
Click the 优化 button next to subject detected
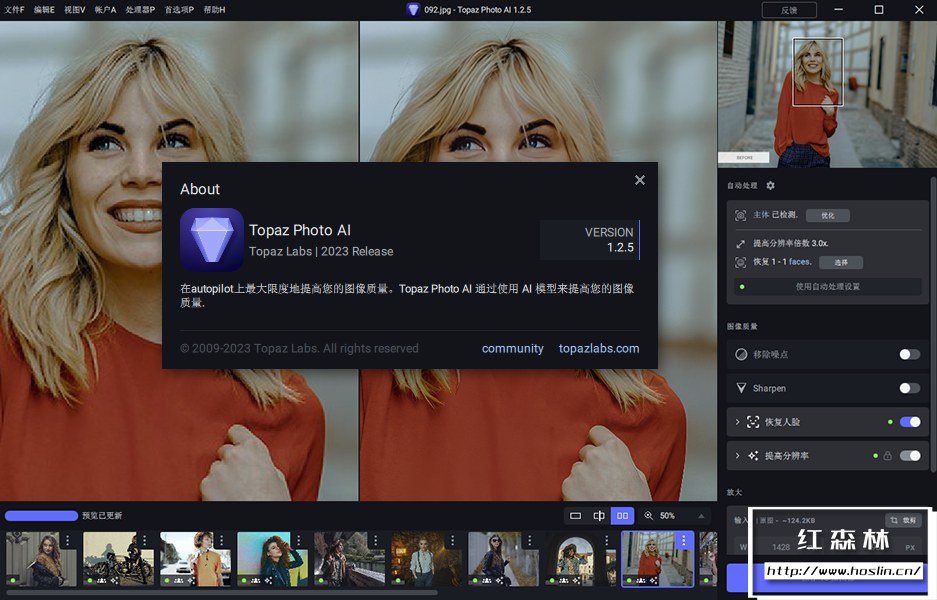coord(828,215)
